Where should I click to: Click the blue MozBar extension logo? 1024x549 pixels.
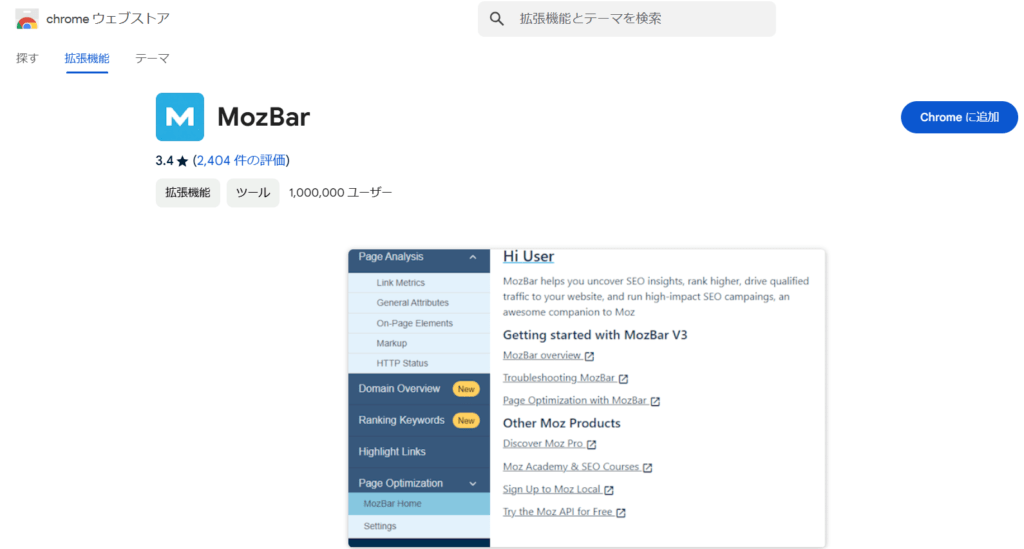[180, 117]
